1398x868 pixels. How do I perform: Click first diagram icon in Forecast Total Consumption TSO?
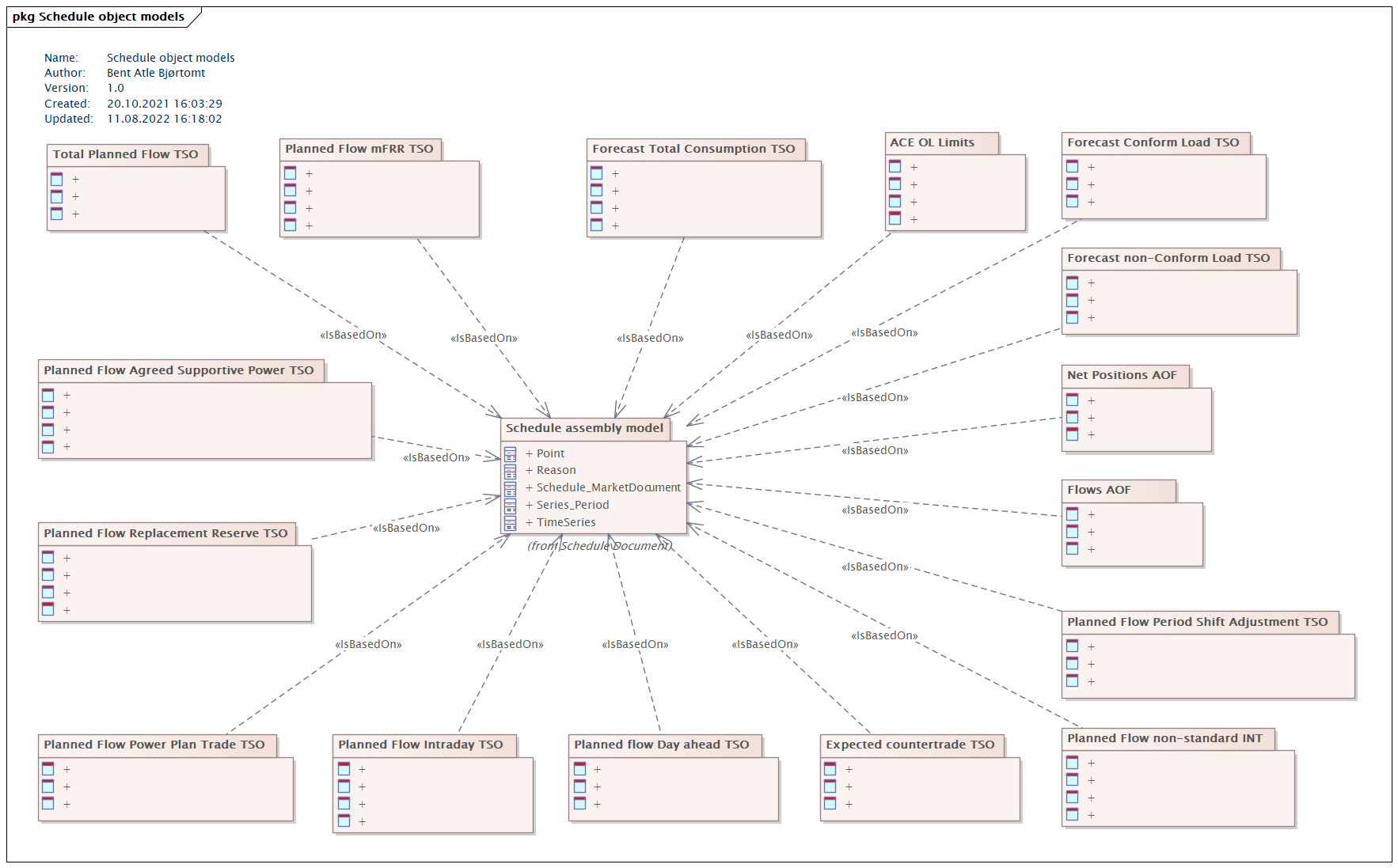click(x=597, y=173)
